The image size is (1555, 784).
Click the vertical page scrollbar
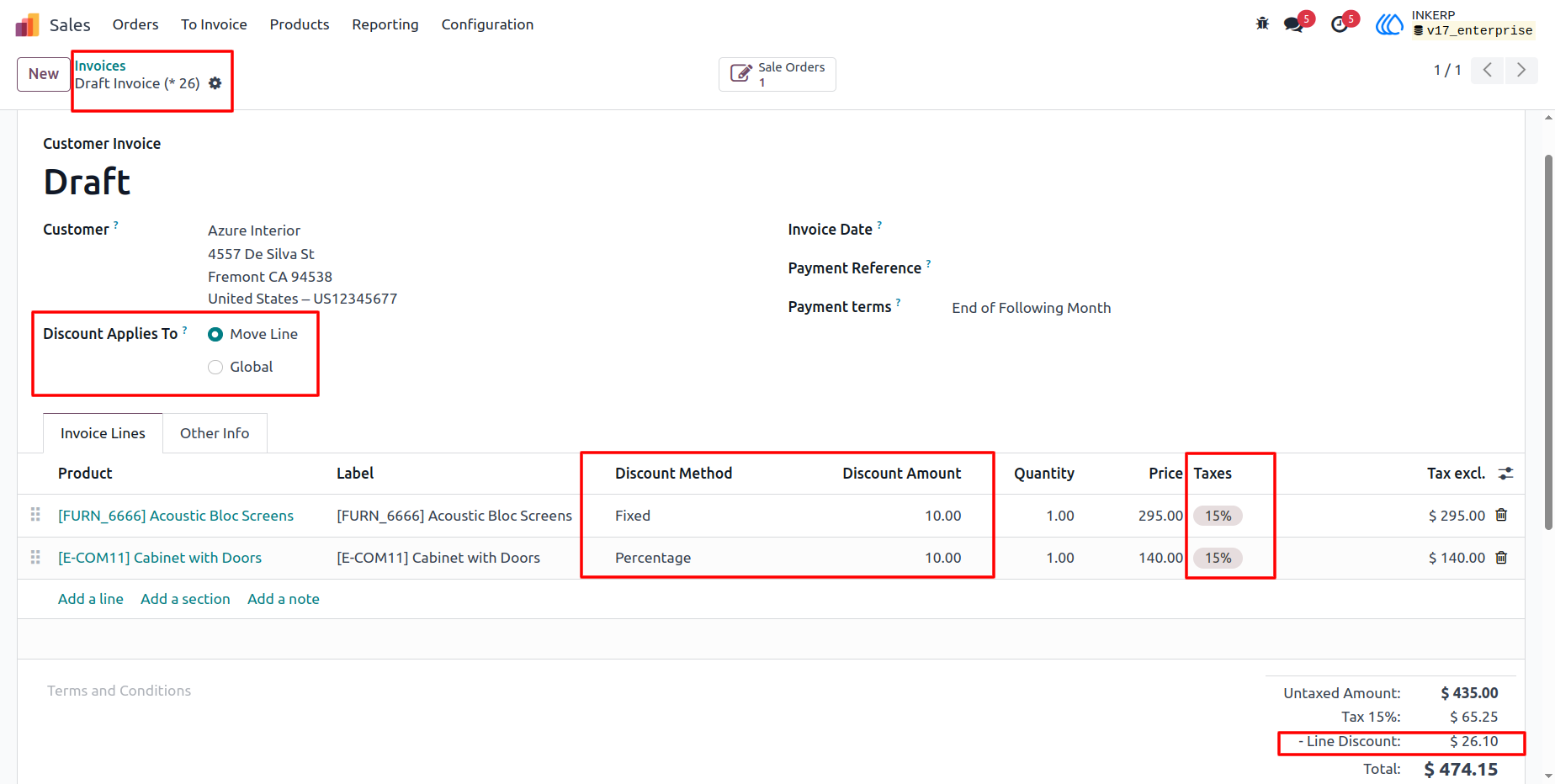coord(1548,341)
